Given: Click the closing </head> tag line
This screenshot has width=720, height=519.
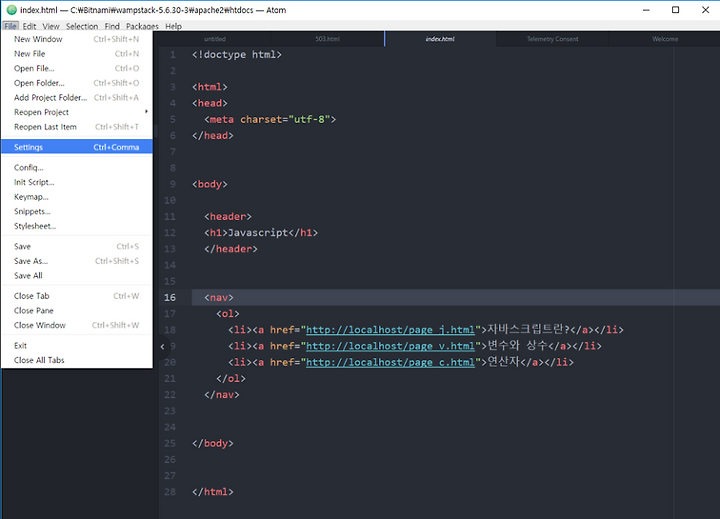Looking at the screenshot, I should [213, 135].
